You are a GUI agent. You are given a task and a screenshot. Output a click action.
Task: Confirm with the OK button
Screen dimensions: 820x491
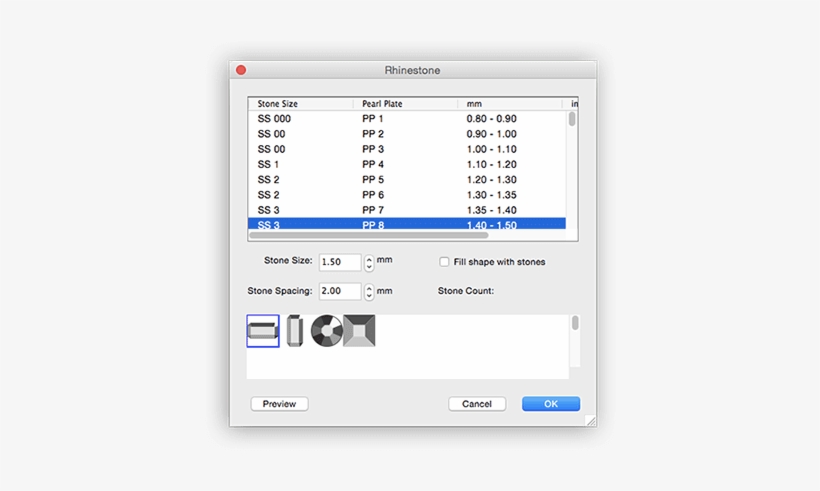551,404
